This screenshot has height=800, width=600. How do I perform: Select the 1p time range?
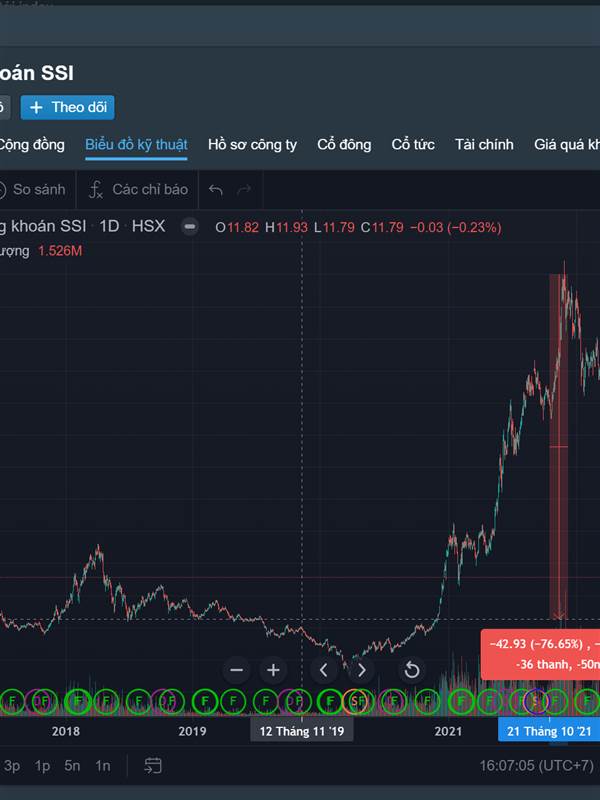(42, 766)
